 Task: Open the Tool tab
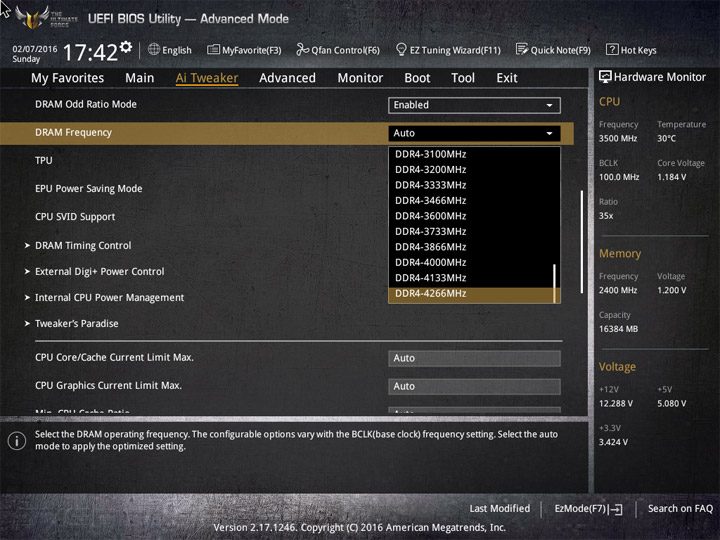click(463, 78)
